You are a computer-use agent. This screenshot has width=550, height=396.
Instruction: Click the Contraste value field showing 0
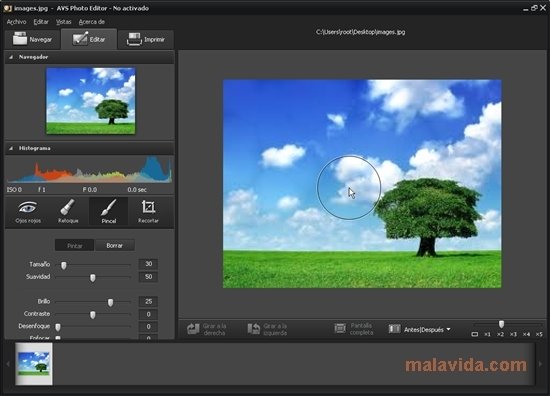pos(148,314)
